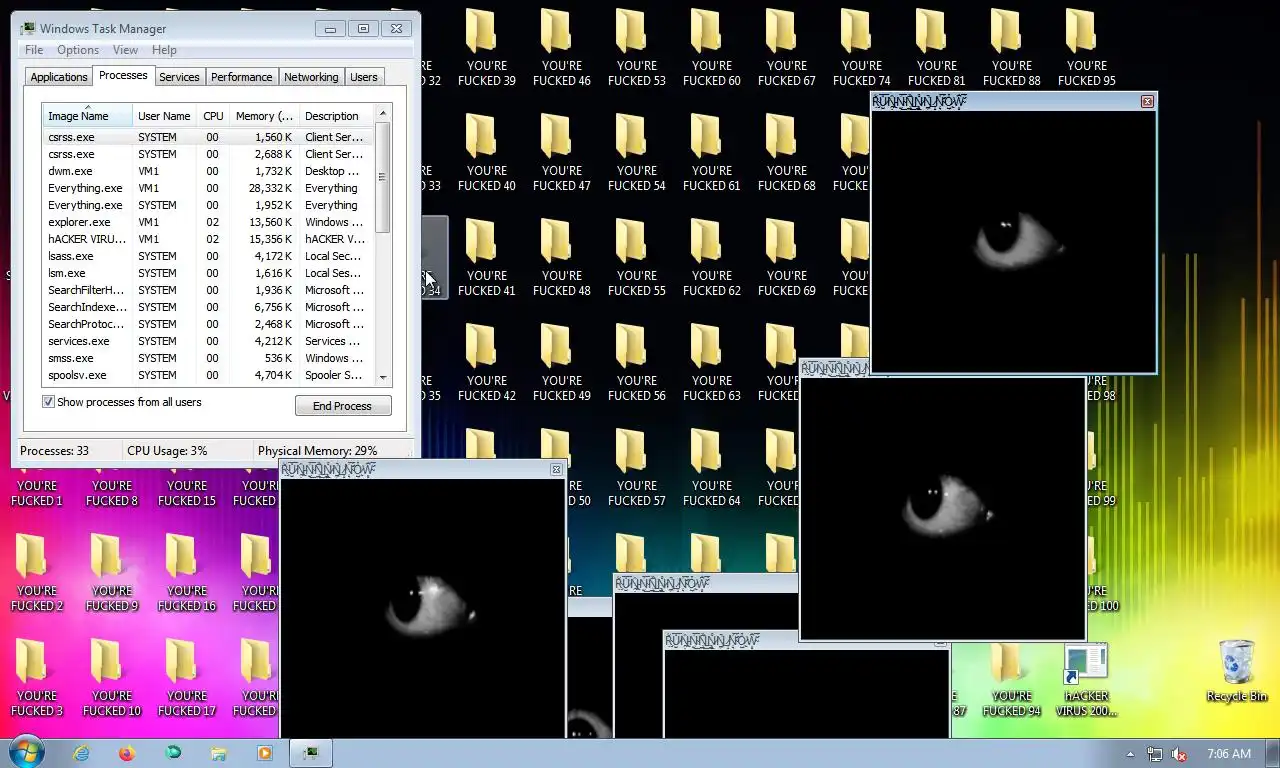Toggle Show processes from all users checkbox
Image resolution: width=1280 pixels, height=768 pixels.
(48, 402)
